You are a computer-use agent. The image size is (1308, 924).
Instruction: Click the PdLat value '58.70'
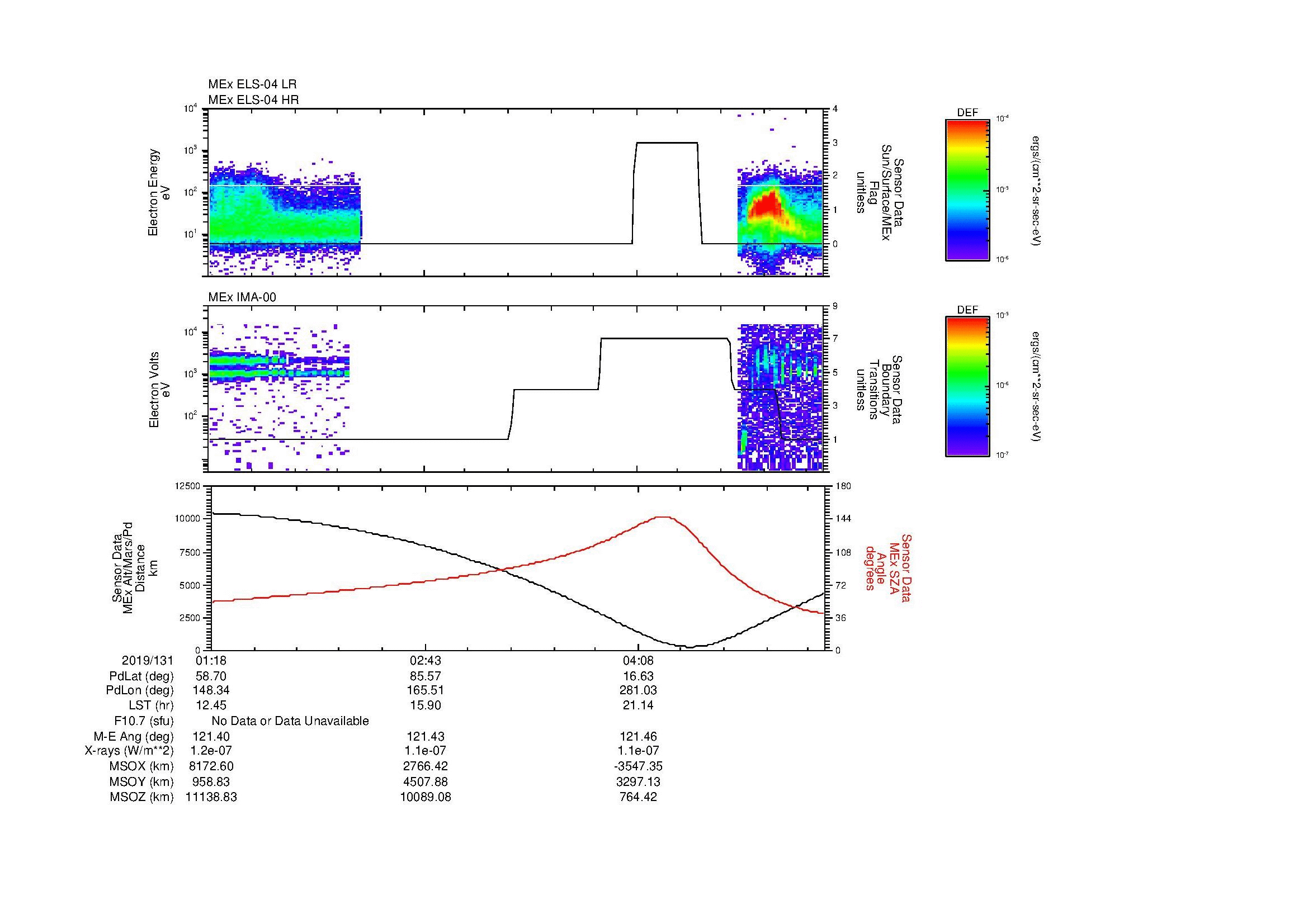click(211, 676)
